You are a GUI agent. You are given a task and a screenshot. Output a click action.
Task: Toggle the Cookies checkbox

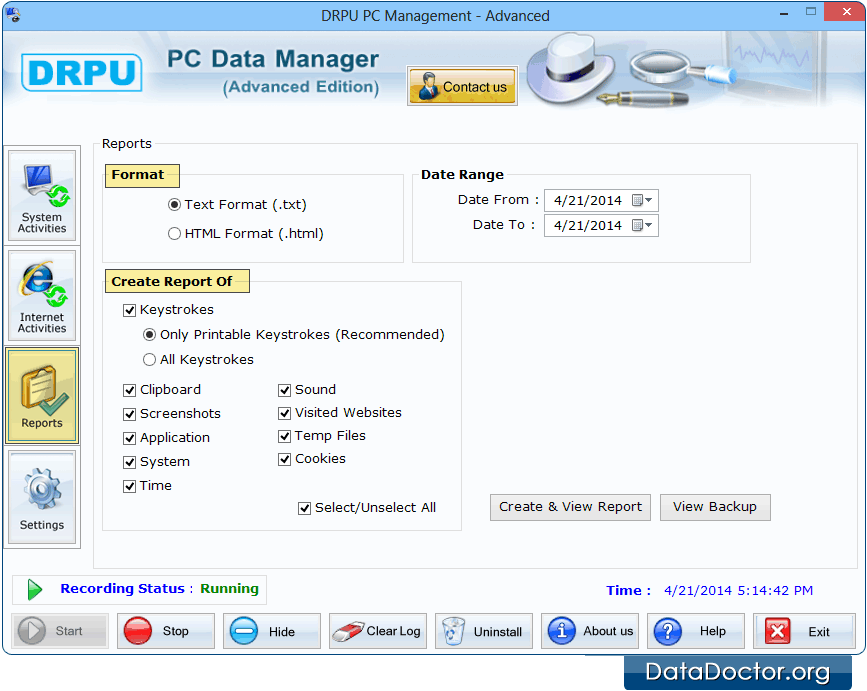(x=284, y=459)
